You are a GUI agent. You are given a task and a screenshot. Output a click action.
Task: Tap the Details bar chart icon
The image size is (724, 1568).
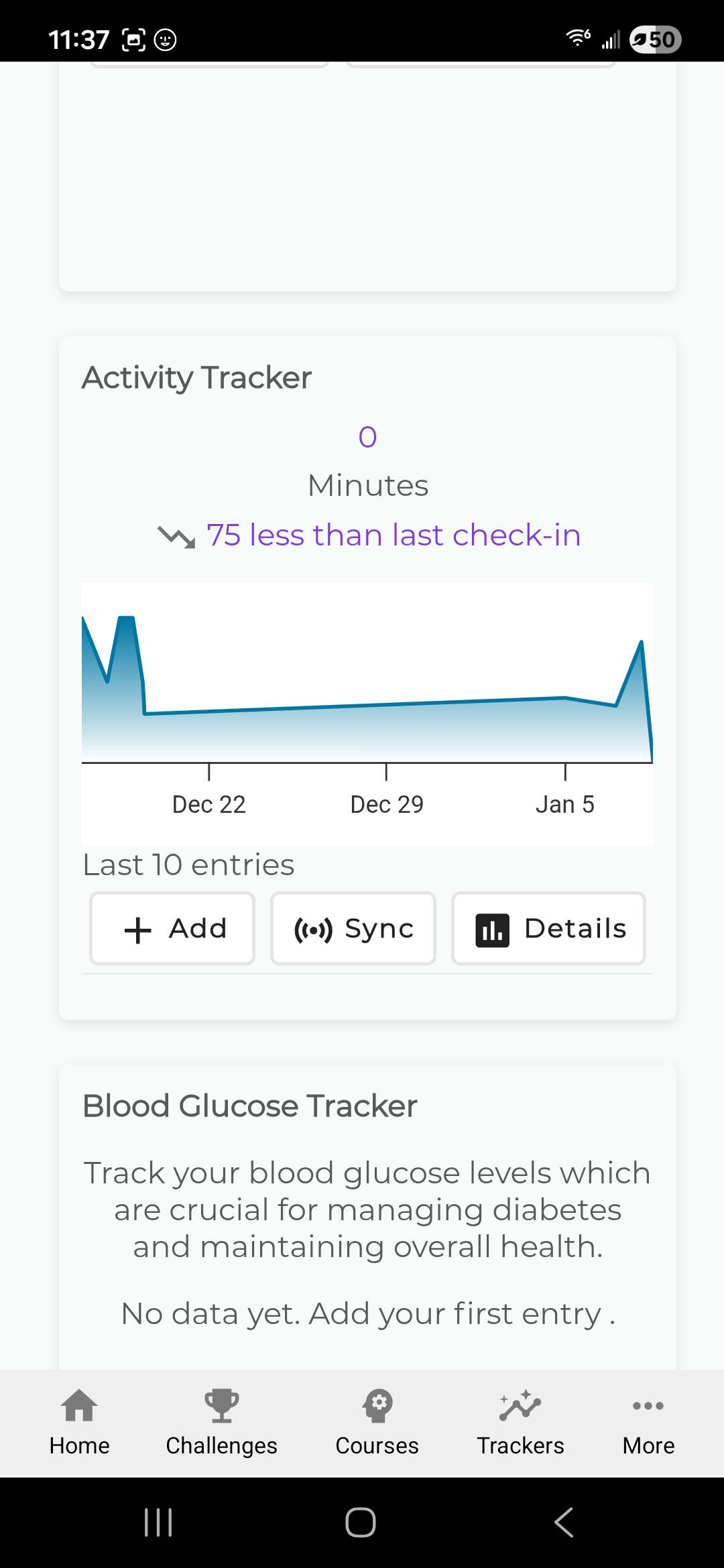[x=492, y=930]
